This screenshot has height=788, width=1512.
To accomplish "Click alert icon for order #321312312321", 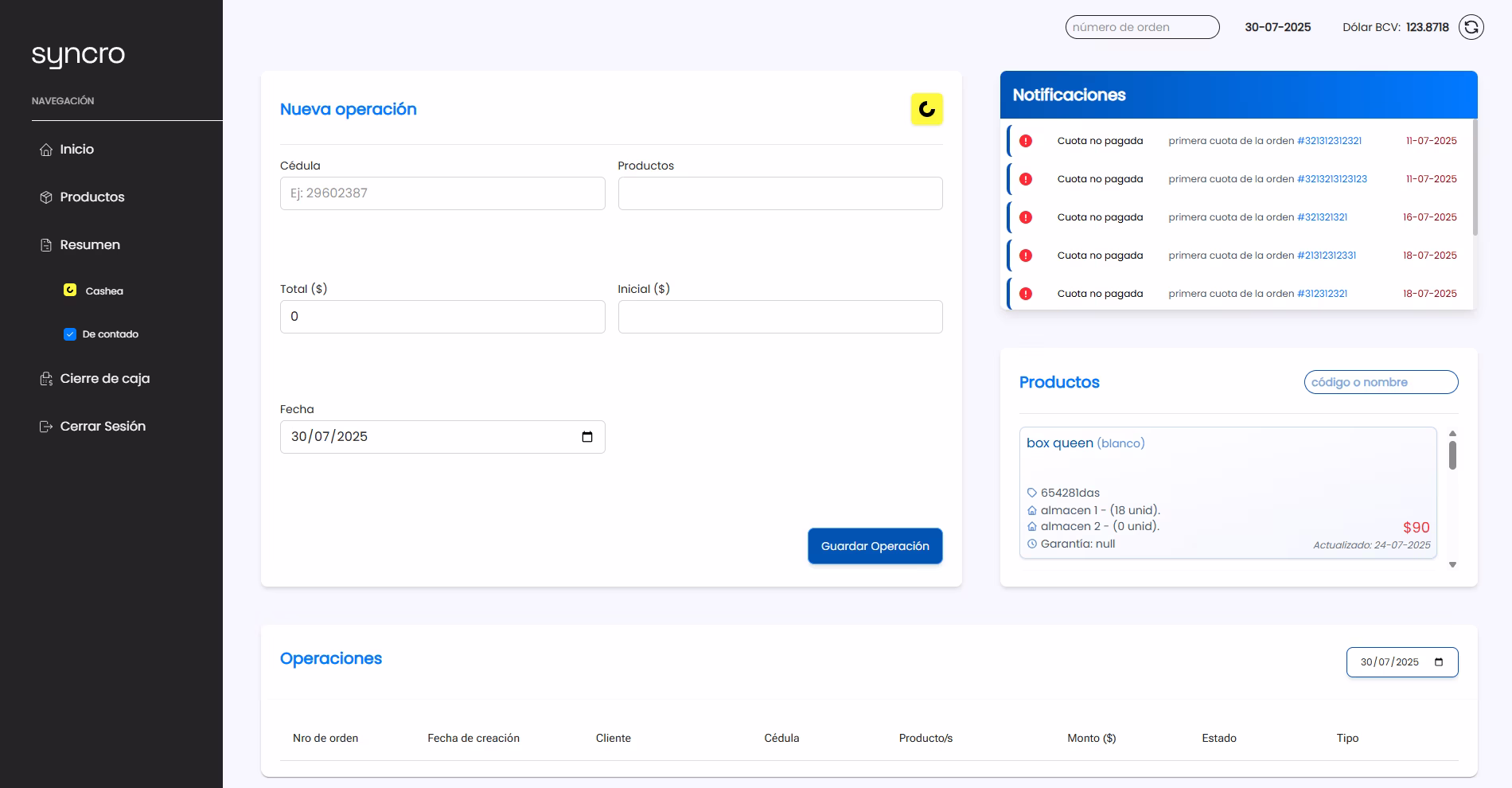I will 1026,141.
